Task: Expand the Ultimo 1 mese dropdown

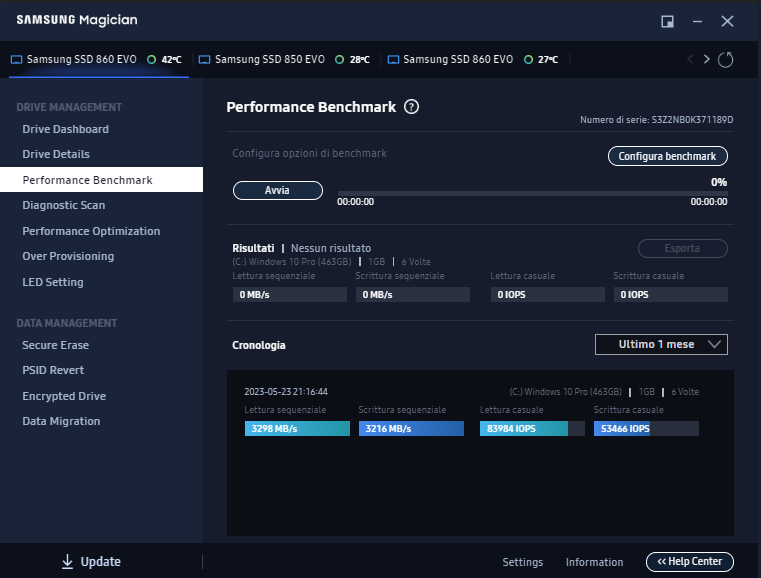Action: tap(661, 345)
